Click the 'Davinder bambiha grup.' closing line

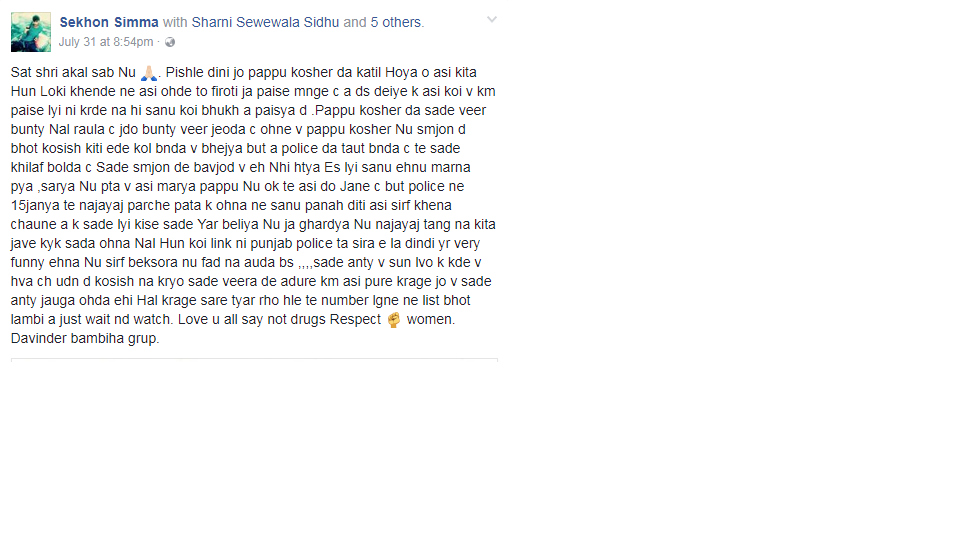pyautogui.click(x=85, y=339)
